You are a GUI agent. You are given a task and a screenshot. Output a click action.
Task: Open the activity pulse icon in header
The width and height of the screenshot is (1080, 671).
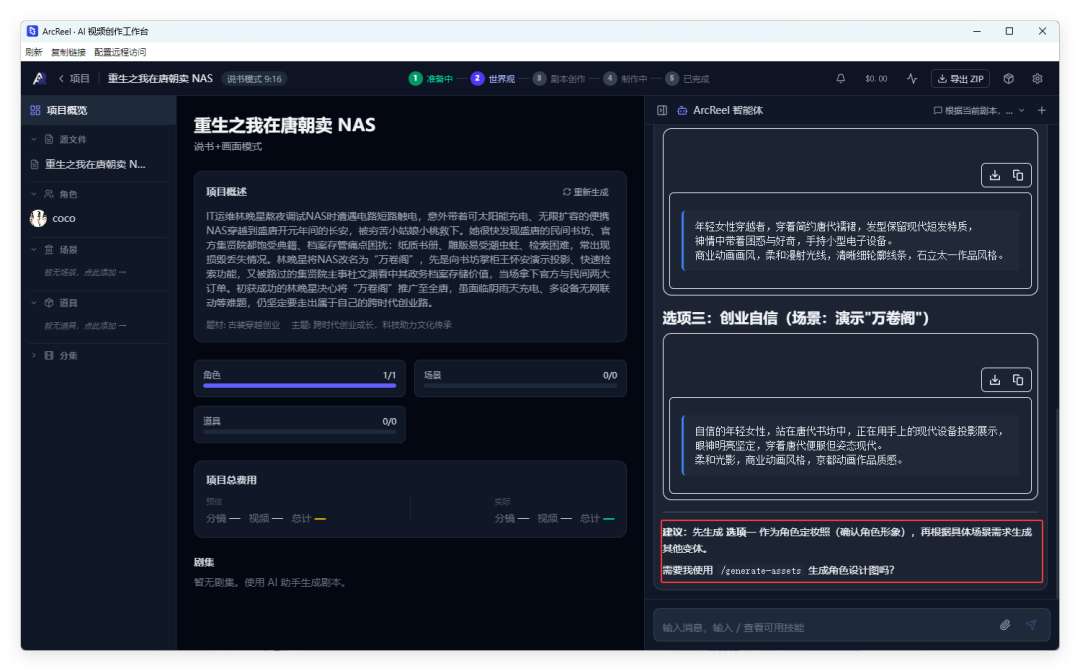(911, 79)
